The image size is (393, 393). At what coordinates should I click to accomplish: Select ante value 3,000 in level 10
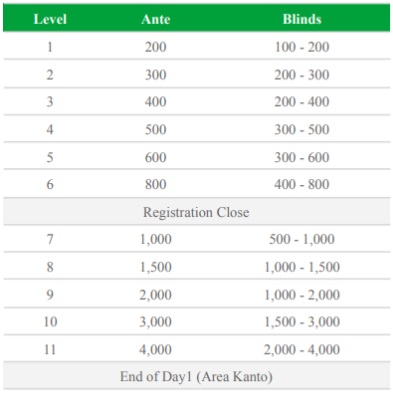(x=156, y=321)
